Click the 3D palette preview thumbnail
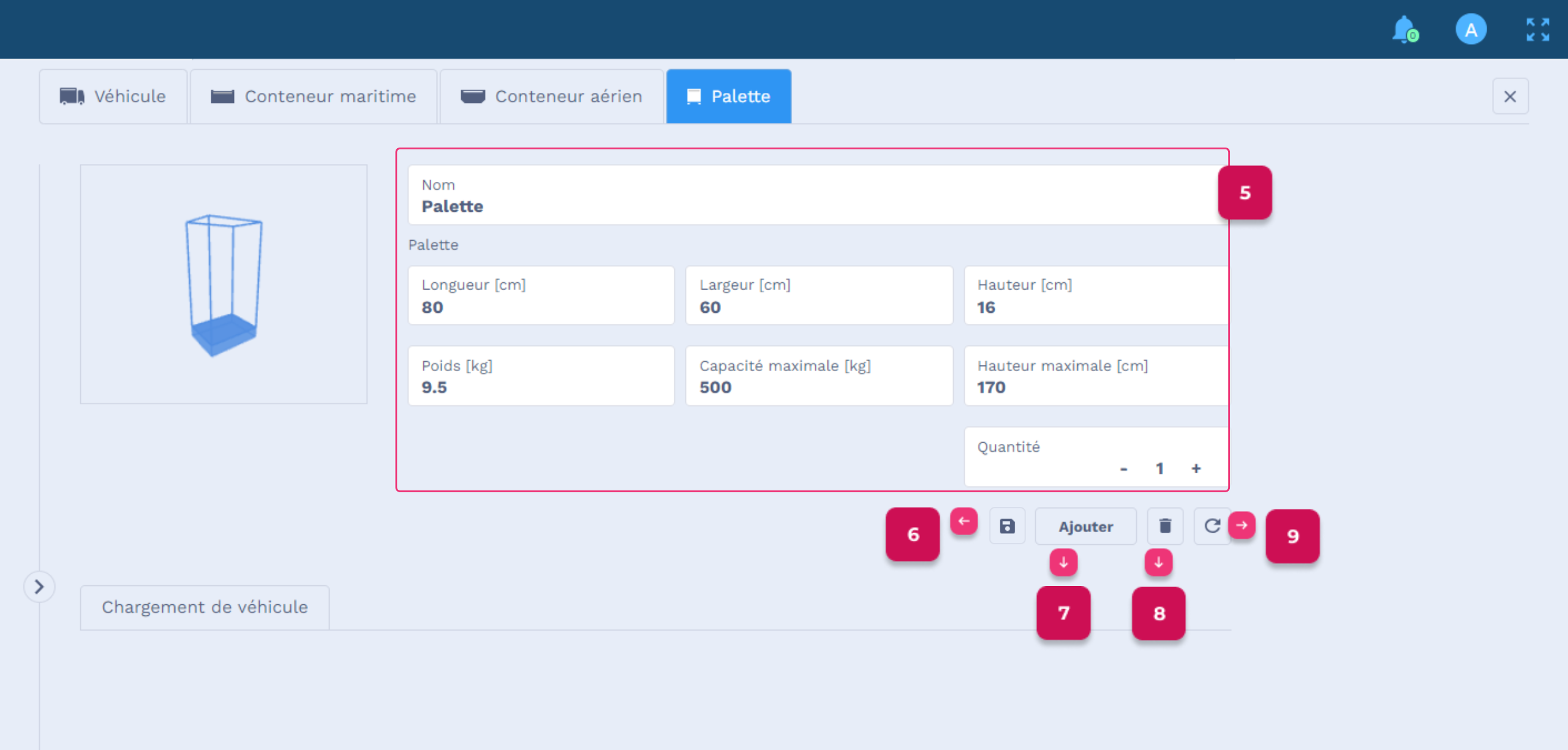Image resolution: width=1568 pixels, height=750 pixels. [x=224, y=284]
